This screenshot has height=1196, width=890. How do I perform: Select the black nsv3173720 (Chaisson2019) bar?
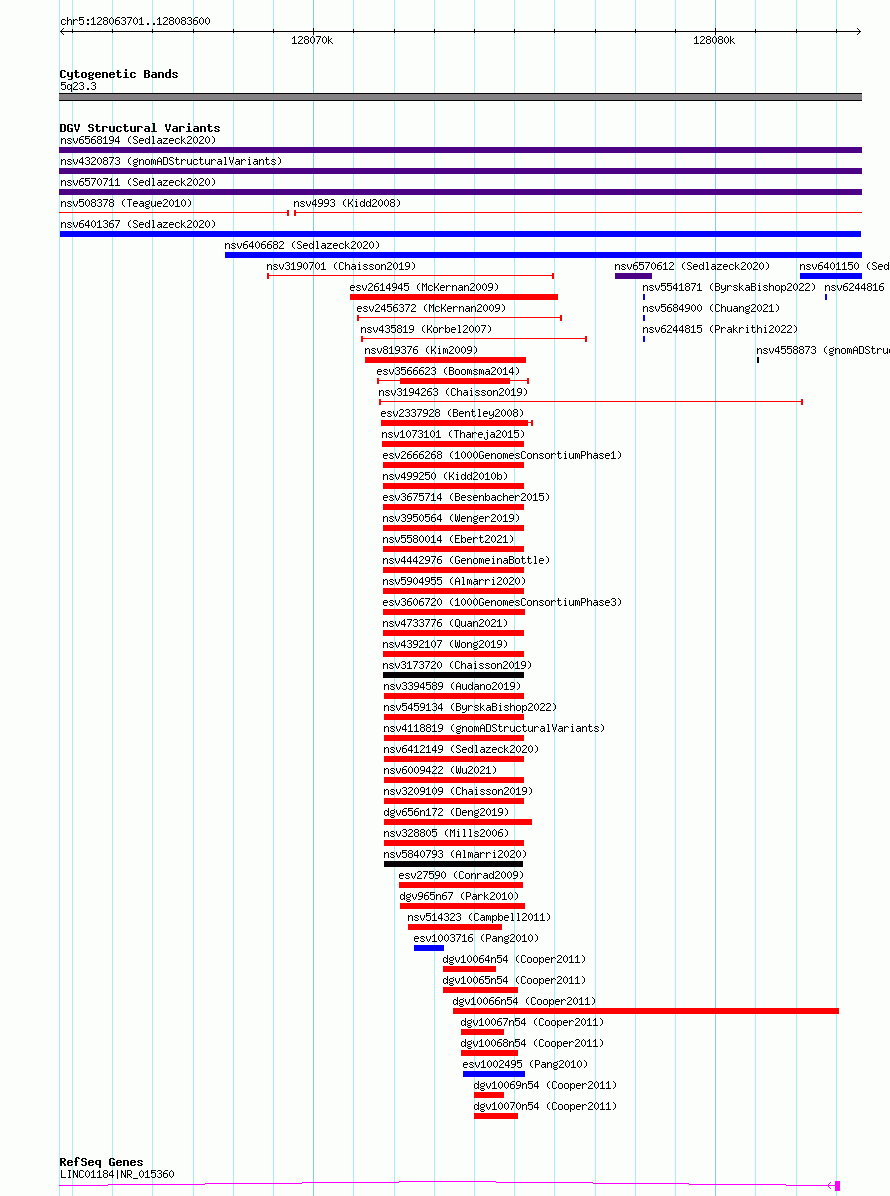tap(453, 675)
